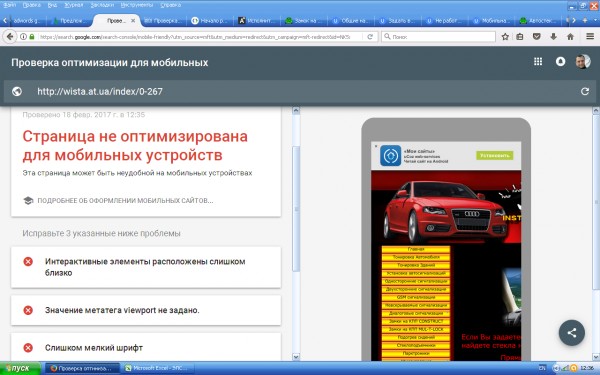Open the Google apps grid
The width and height of the screenshot is (600, 375).
click(x=538, y=62)
